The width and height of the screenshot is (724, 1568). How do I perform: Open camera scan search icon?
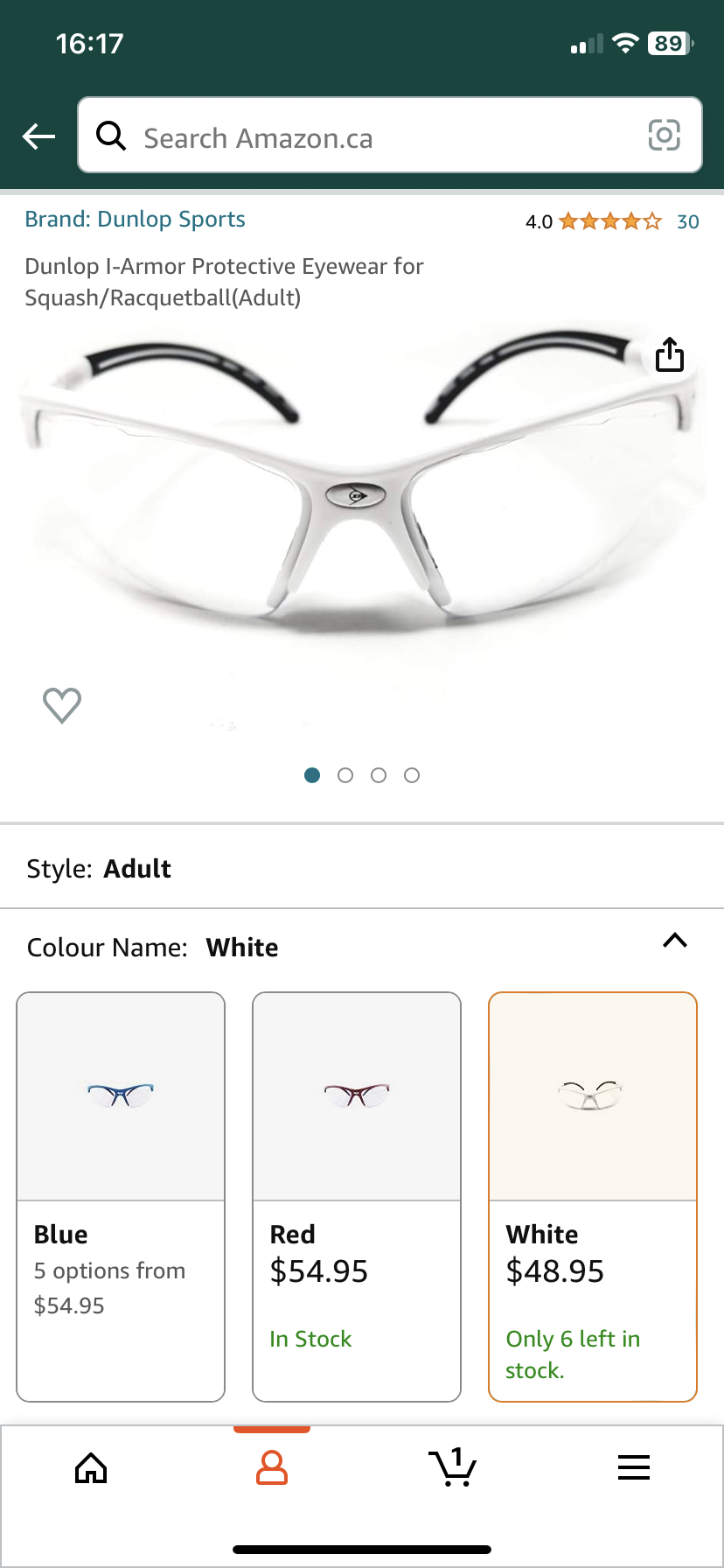[664, 136]
